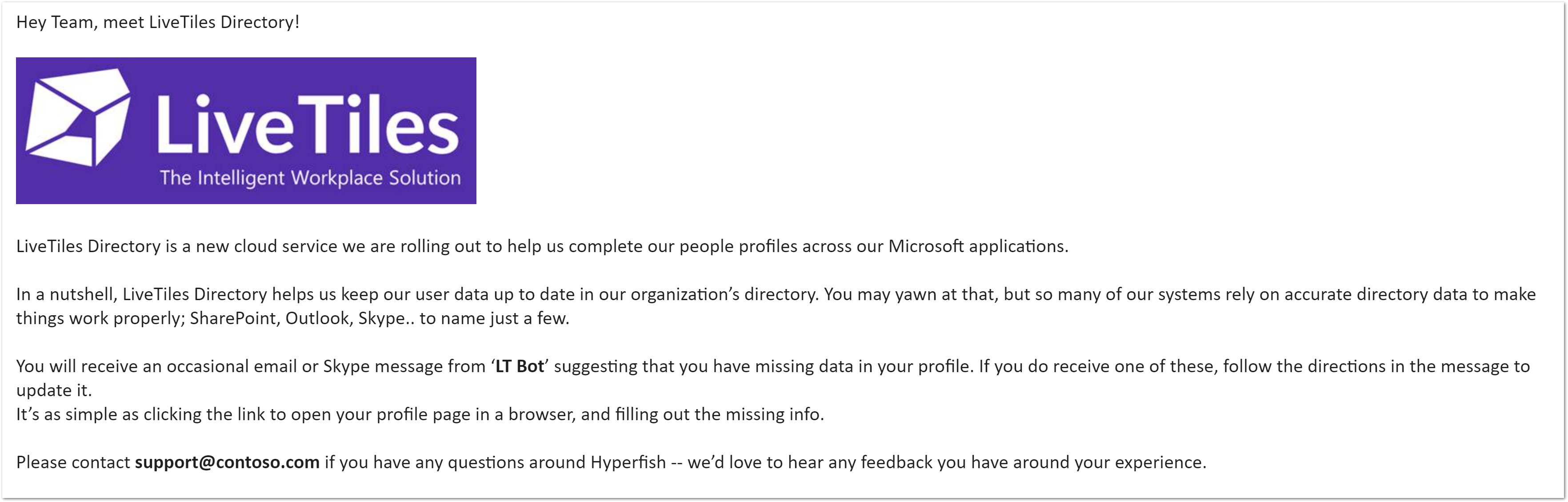Click the large LiveTiles wordmark
Screen dimensions: 1568x502
point(308,124)
